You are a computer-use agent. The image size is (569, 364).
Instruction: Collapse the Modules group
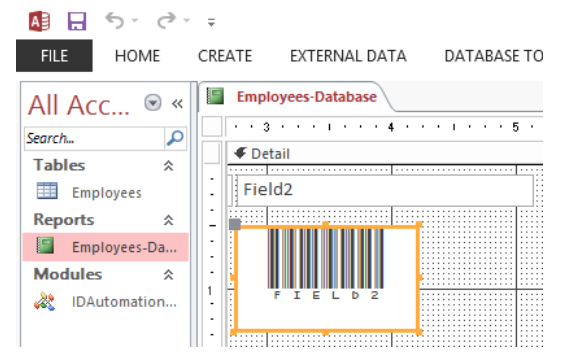[168, 275]
